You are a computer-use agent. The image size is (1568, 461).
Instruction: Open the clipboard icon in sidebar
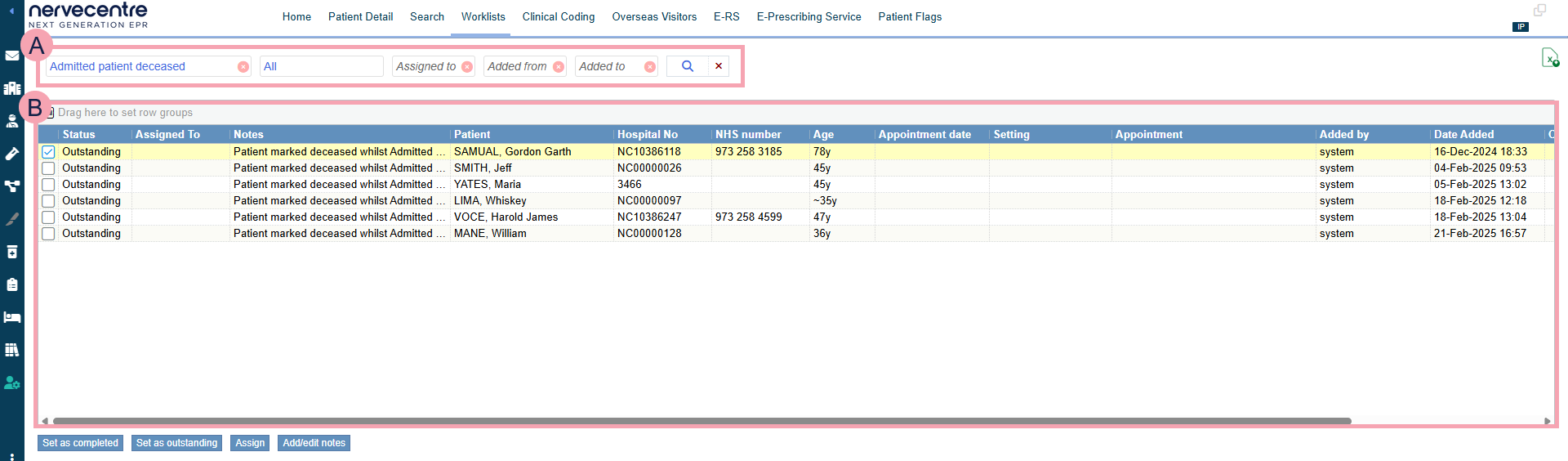coord(12,284)
